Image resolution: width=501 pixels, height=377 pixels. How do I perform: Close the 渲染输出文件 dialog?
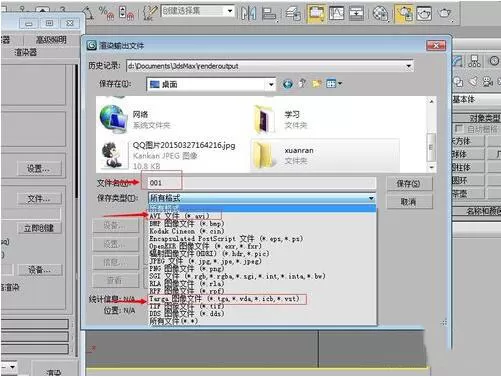pyautogui.click(x=436, y=46)
